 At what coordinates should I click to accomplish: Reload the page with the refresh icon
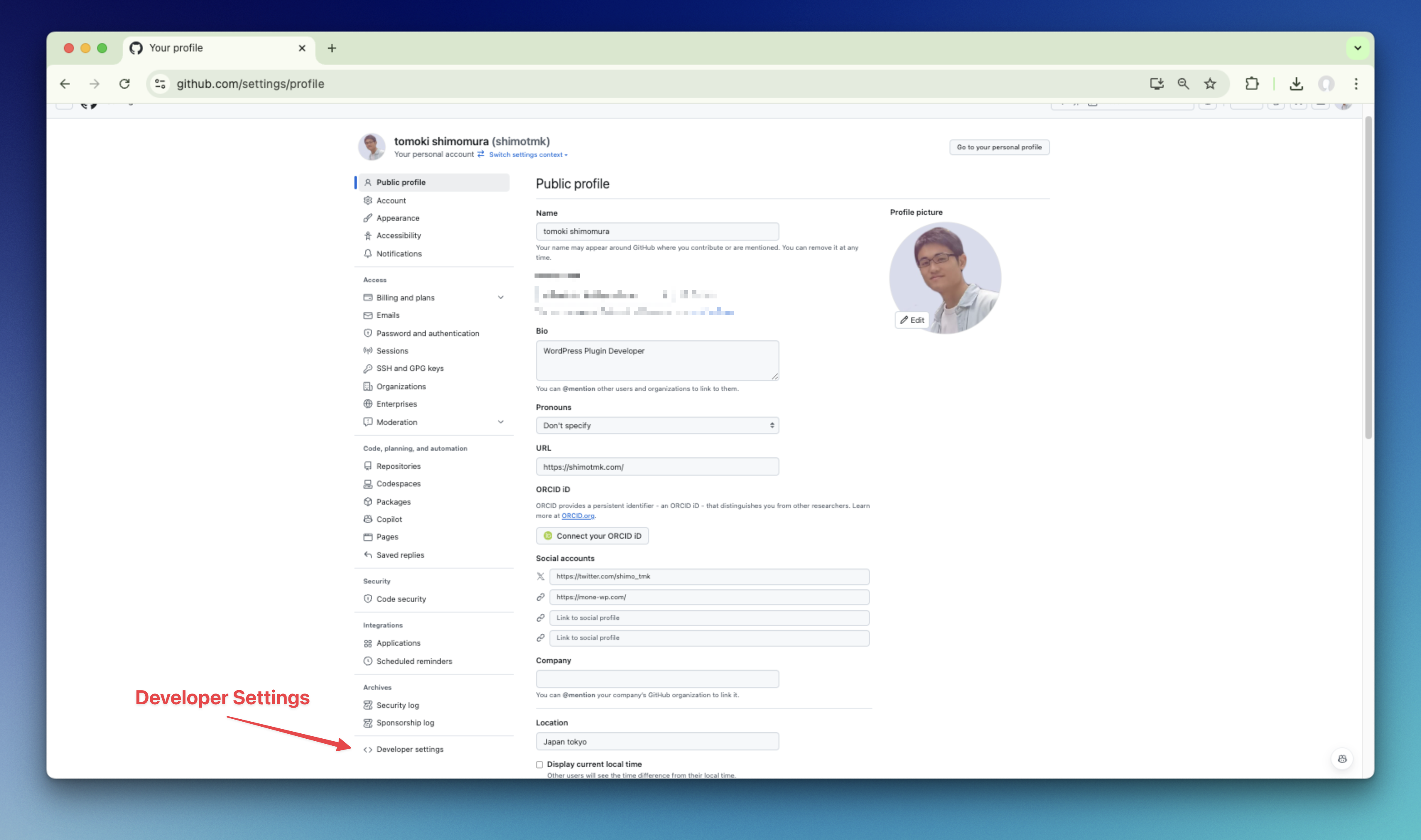click(125, 84)
